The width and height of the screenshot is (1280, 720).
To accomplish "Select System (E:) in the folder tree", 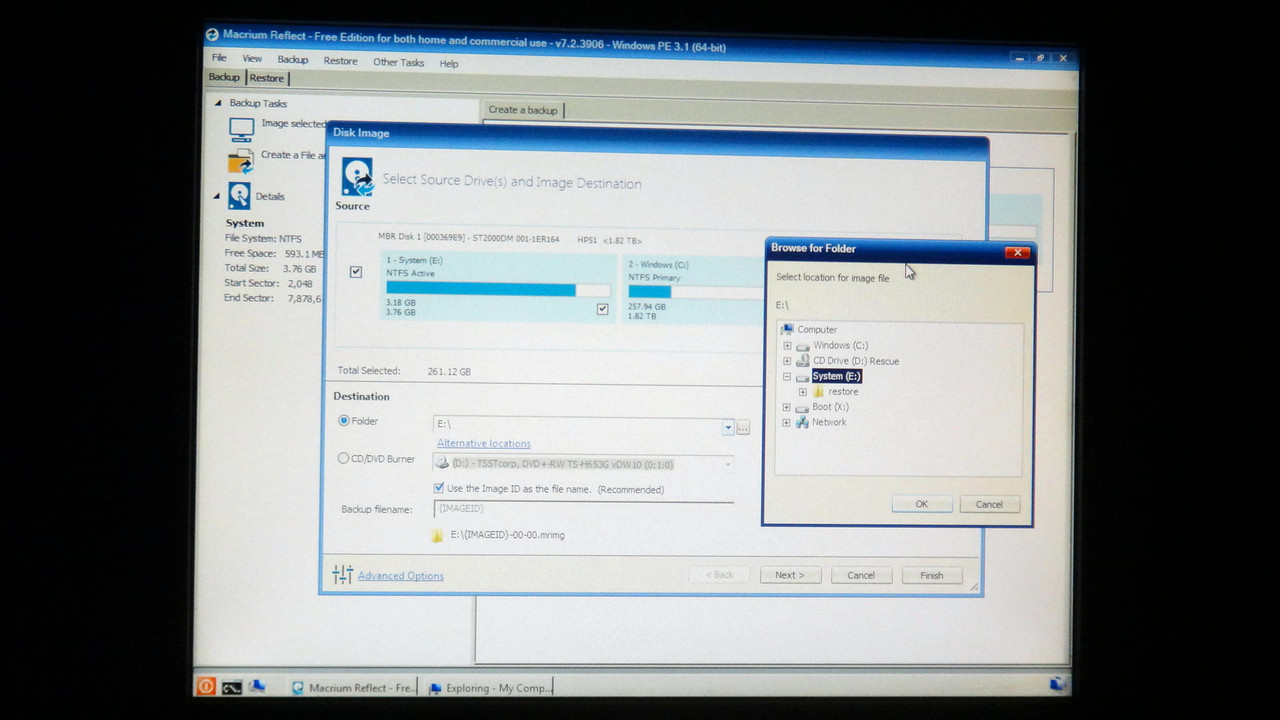I will 837,376.
